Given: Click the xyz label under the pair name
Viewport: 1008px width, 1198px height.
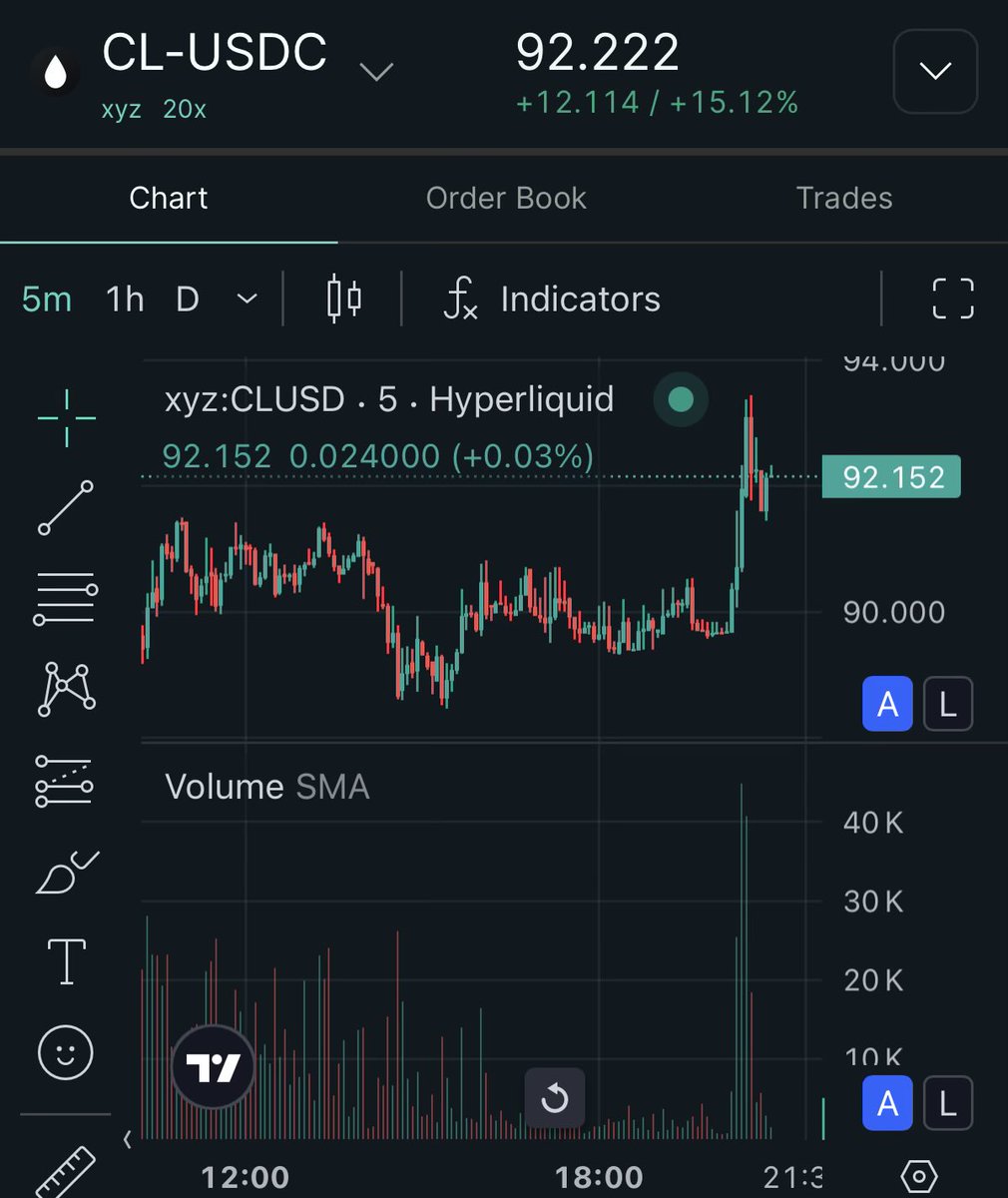Looking at the screenshot, I should coord(122,109).
